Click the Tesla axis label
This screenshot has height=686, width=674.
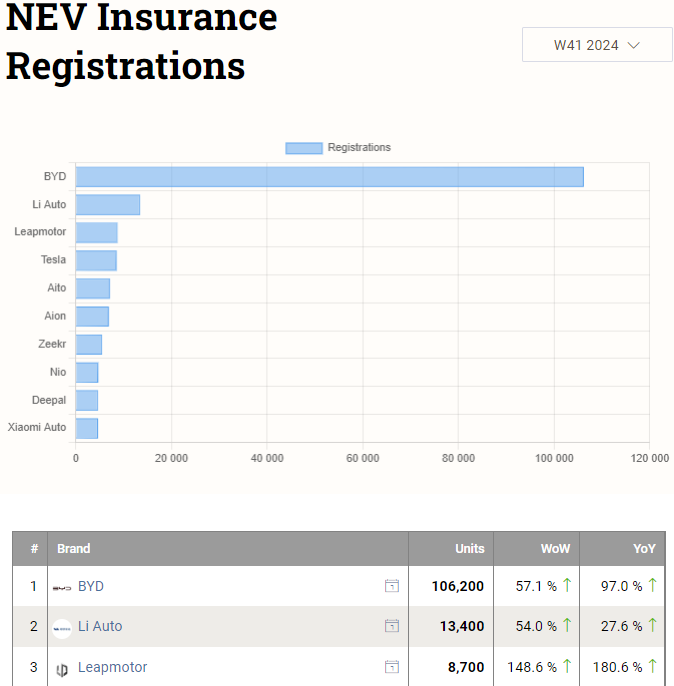coord(53,260)
